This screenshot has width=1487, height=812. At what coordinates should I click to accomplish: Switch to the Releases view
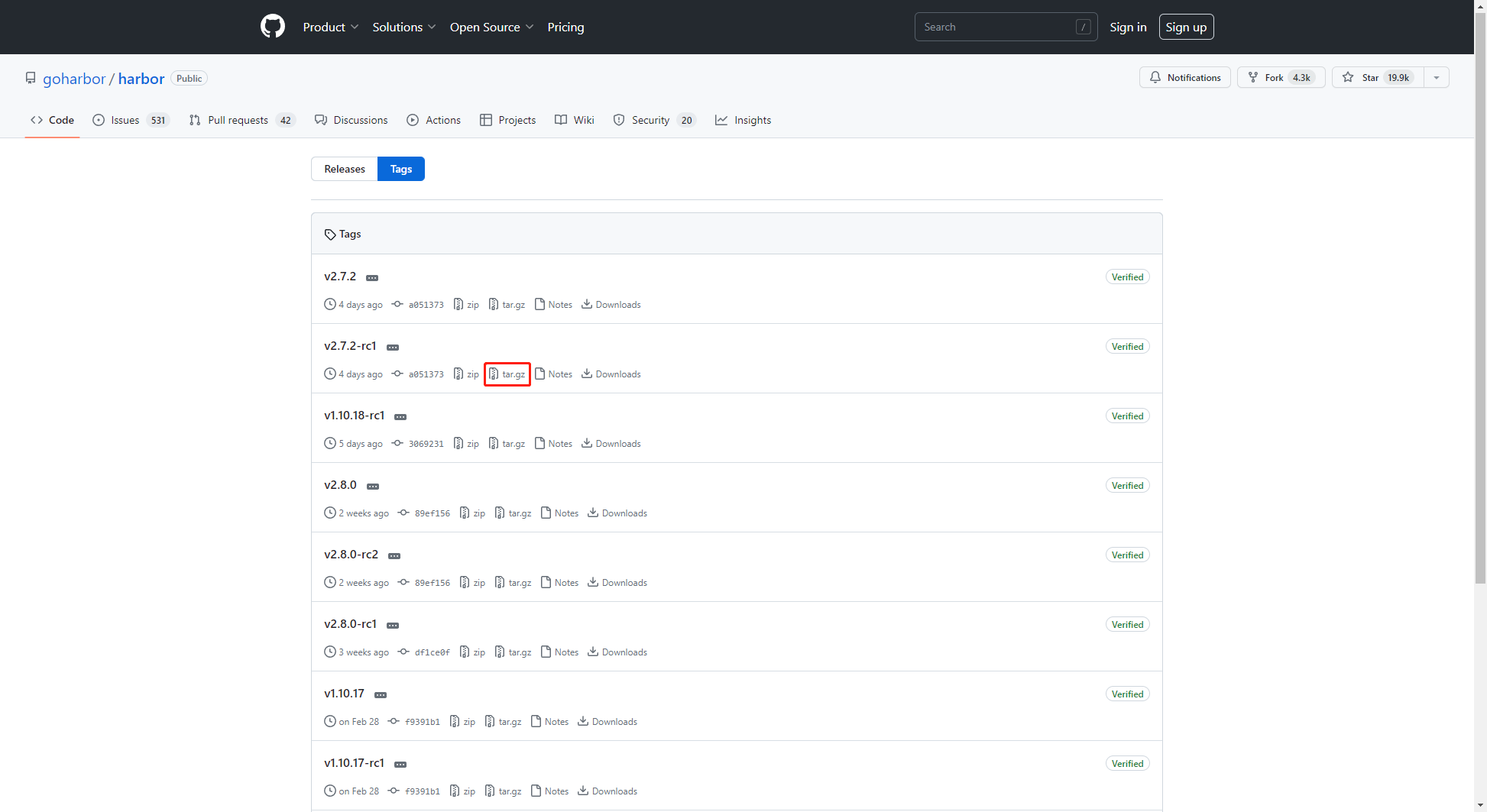point(345,169)
